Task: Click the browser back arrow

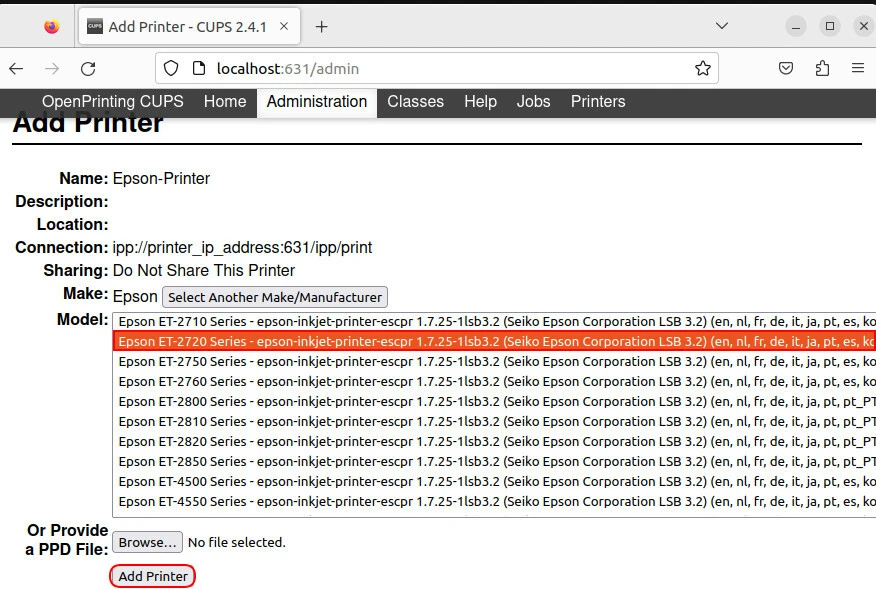Action: (16, 68)
